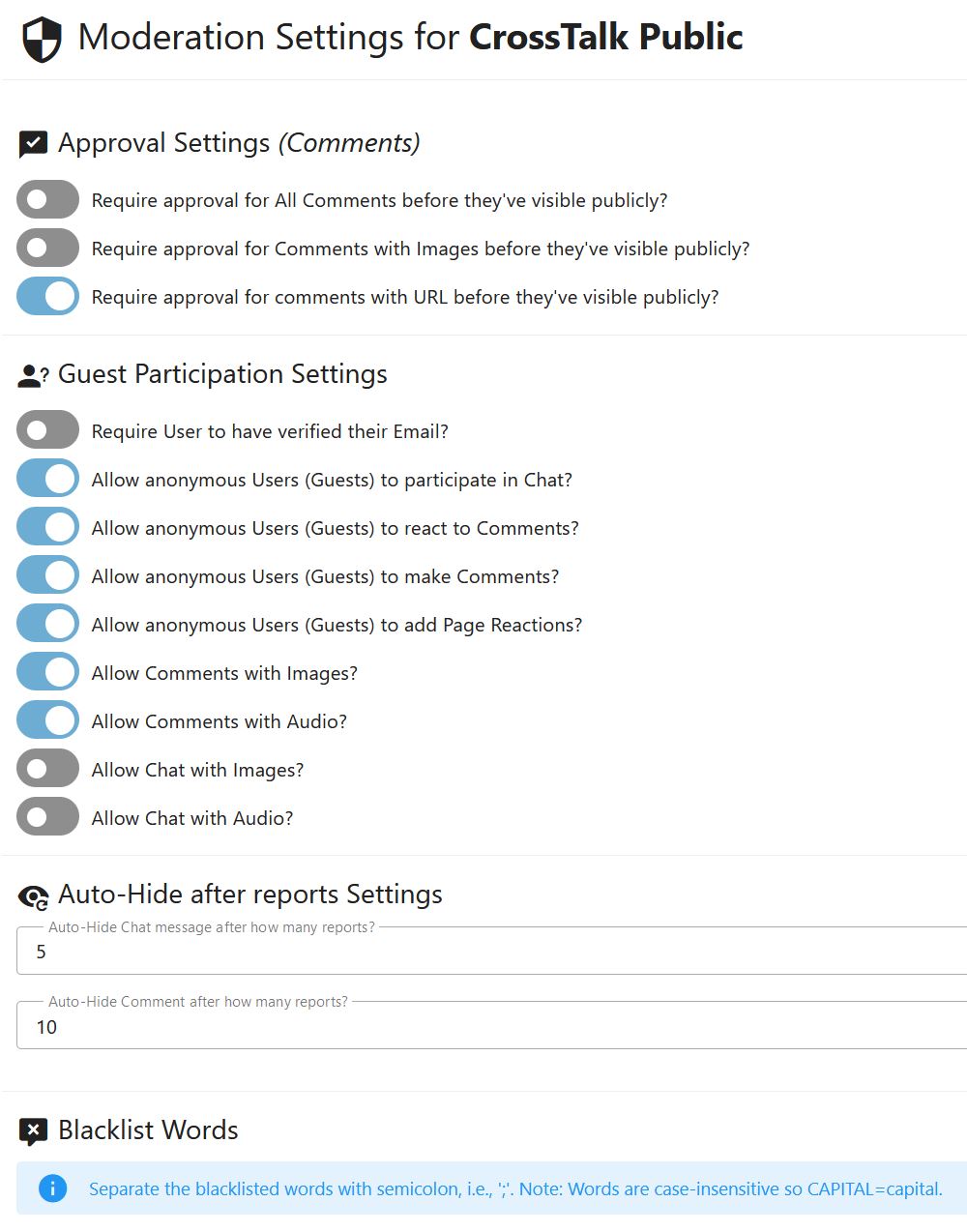Click the Auto-Hide eye icon
The width and height of the screenshot is (967, 1232).
(x=32, y=895)
